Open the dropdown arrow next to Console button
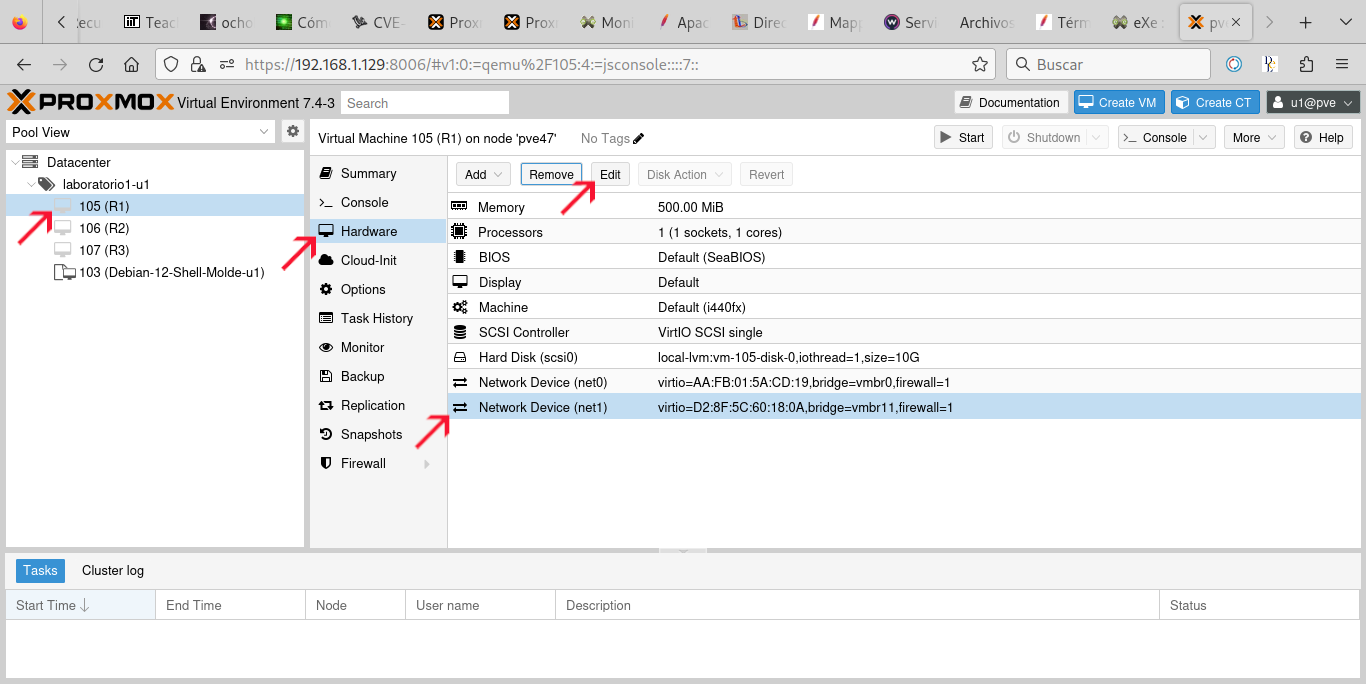Image resolution: width=1366 pixels, height=684 pixels. 1205,137
